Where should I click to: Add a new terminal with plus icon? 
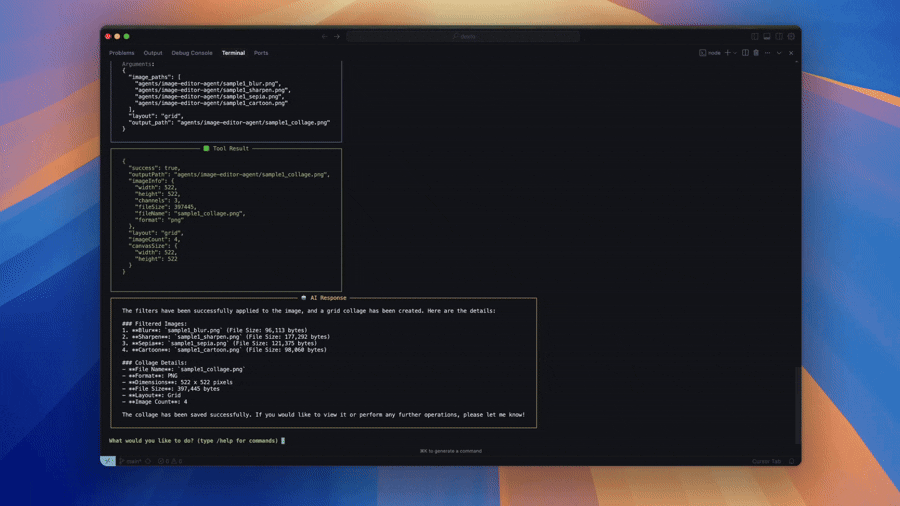[x=727, y=53]
